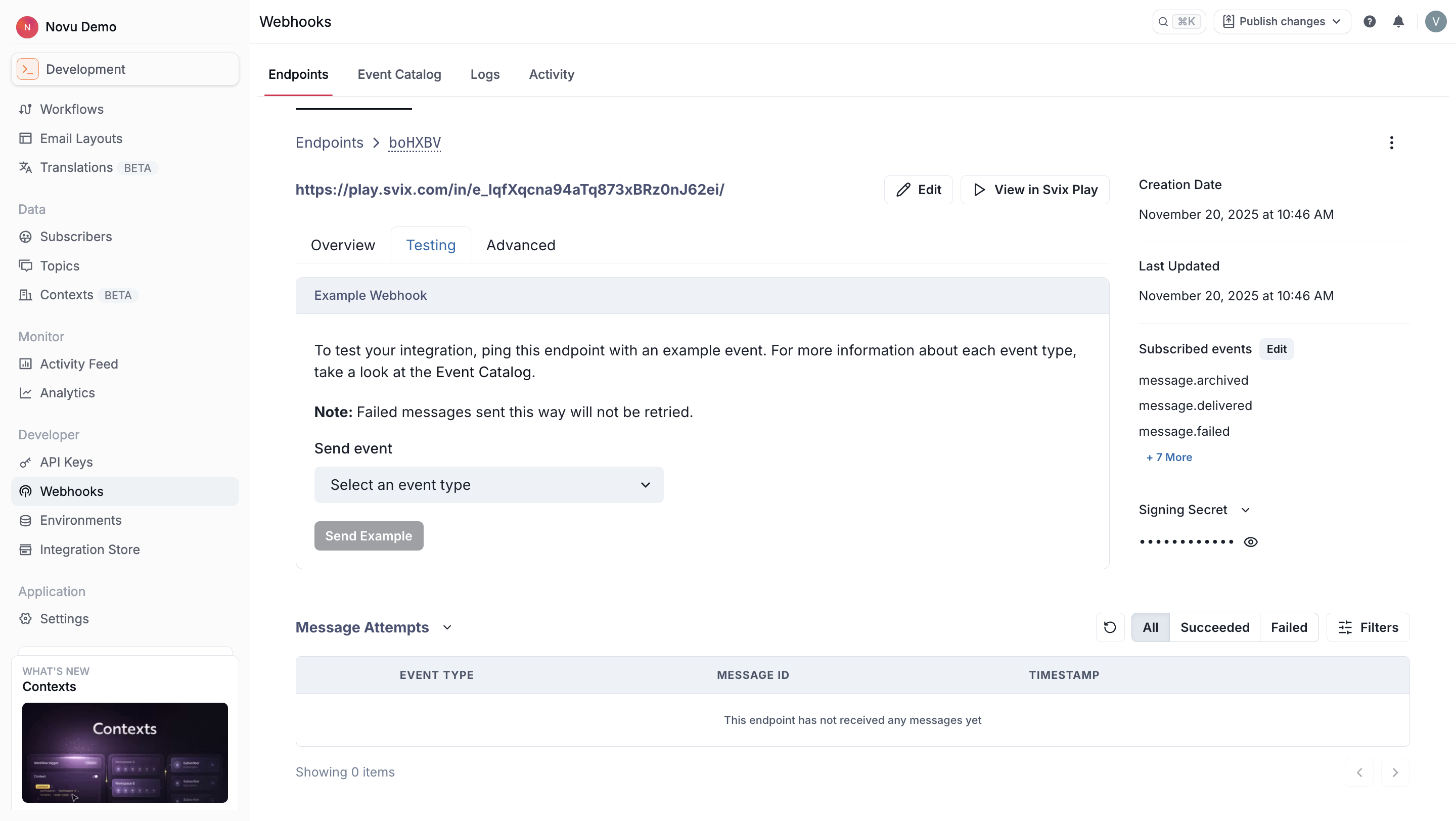The width and height of the screenshot is (1456, 821).
Task: Switch to the Advanced tab
Action: pos(521,245)
